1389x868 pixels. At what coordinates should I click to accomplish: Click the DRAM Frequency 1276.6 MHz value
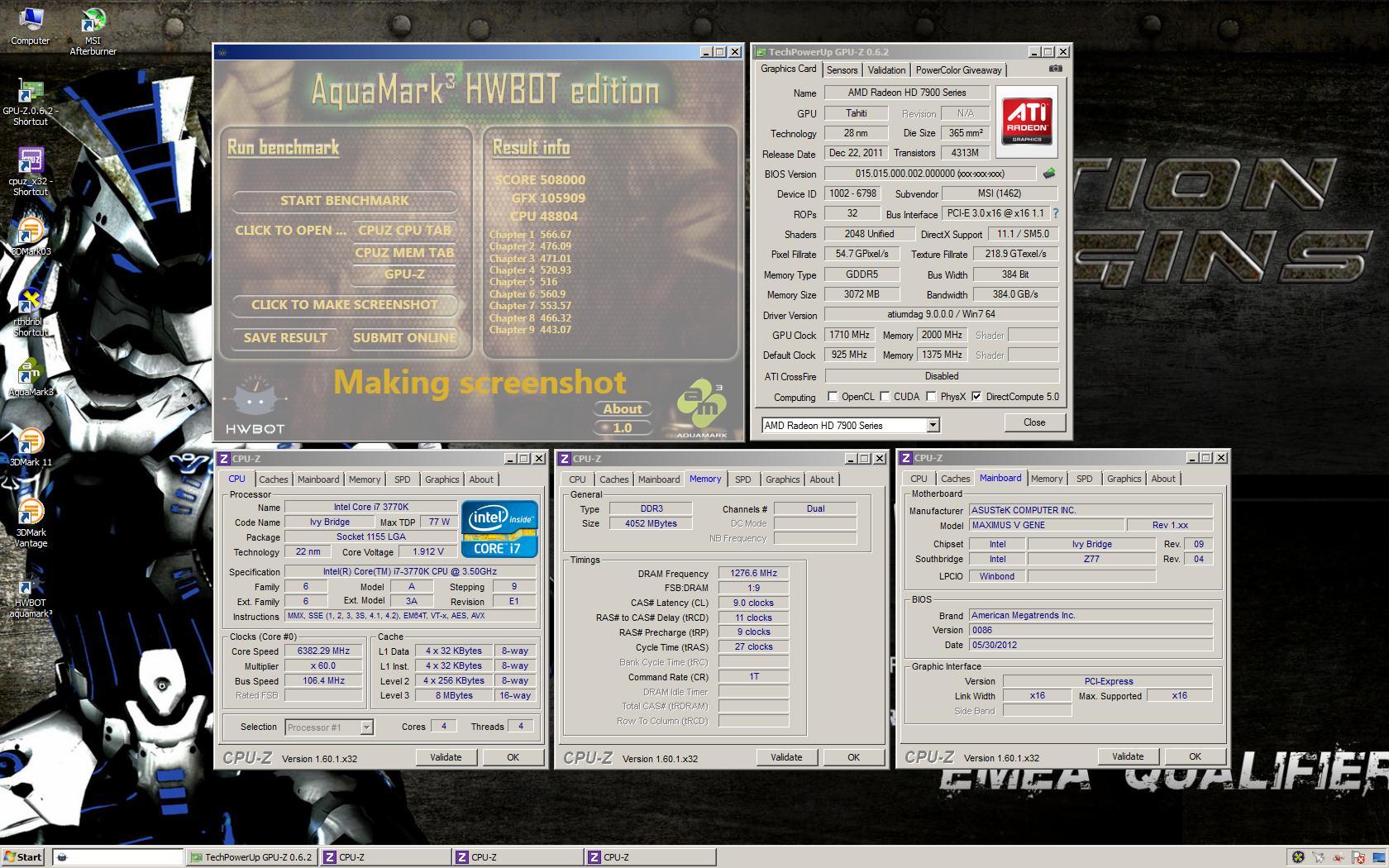753,573
